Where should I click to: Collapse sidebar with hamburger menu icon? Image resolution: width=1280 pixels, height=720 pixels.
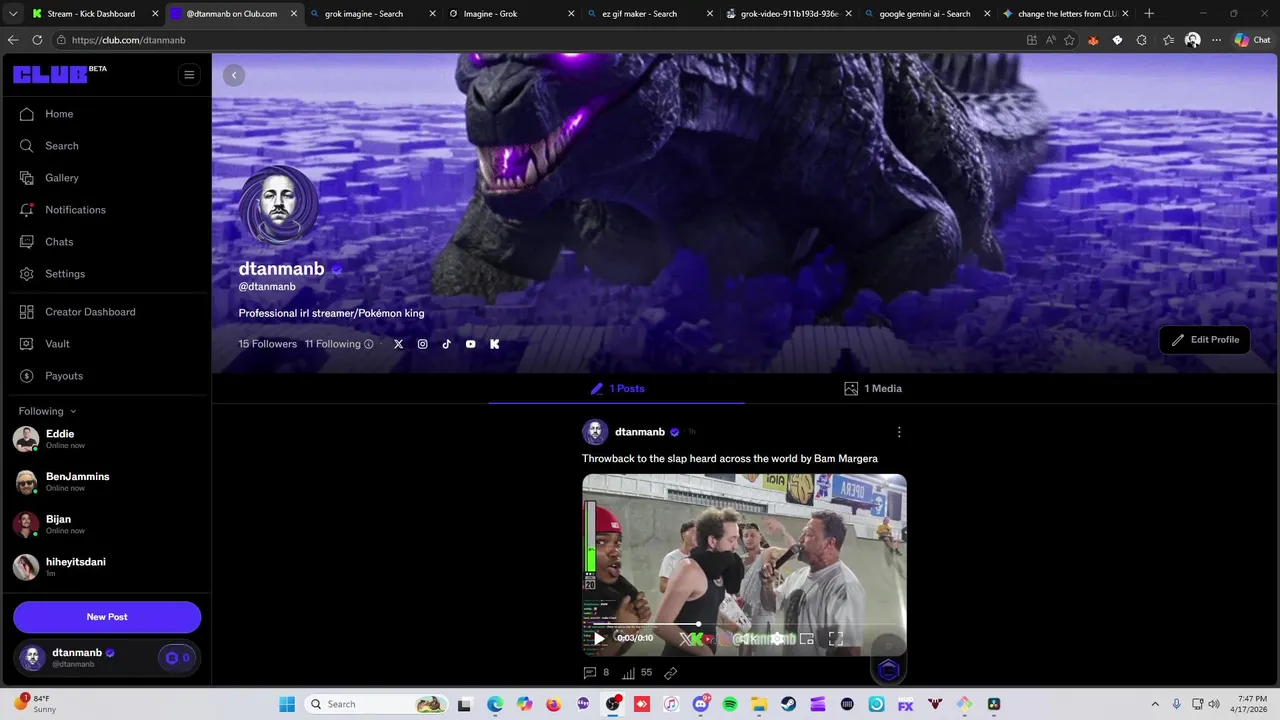coord(189,75)
